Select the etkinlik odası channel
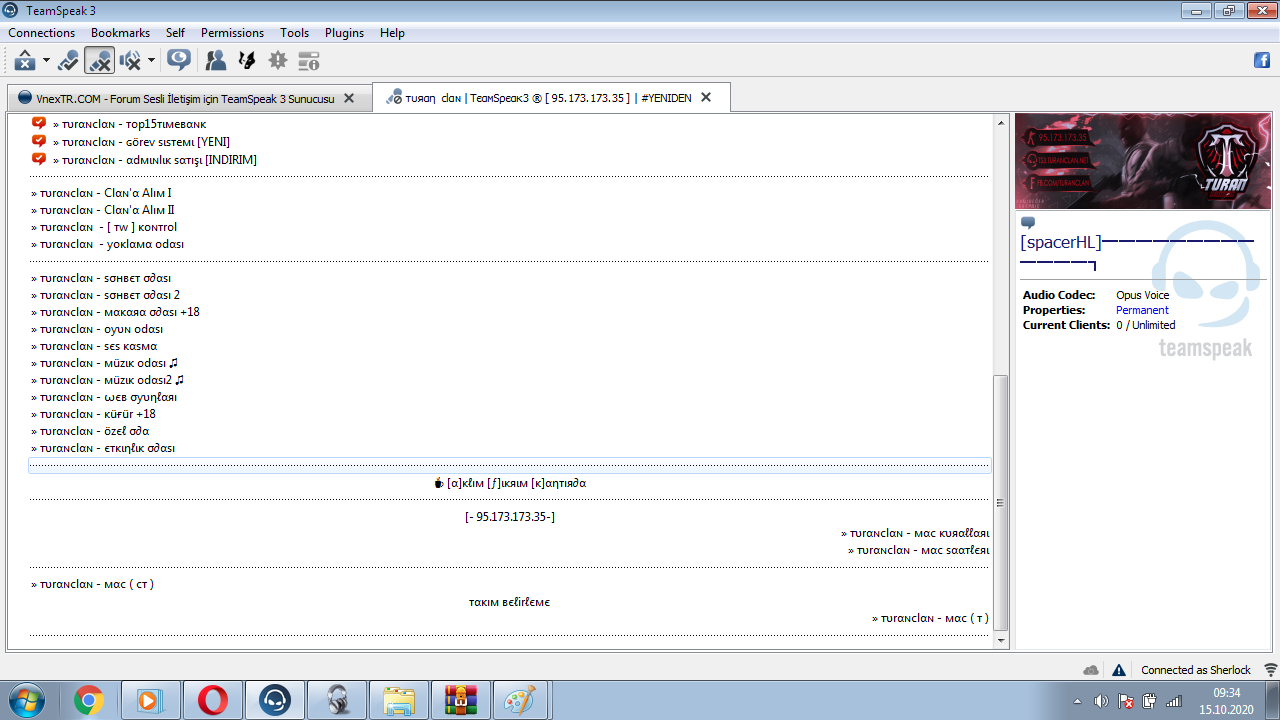The height and width of the screenshot is (720, 1280). (103, 448)
